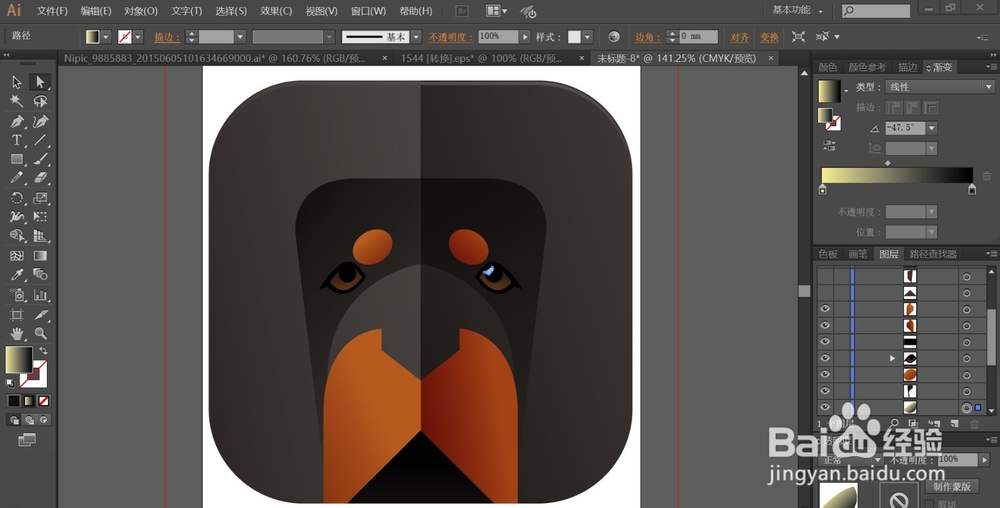The width and height of the screenshot is (1000, 508).
Task: Open fill color dropdown in control bar
Action: click(106, 37)
